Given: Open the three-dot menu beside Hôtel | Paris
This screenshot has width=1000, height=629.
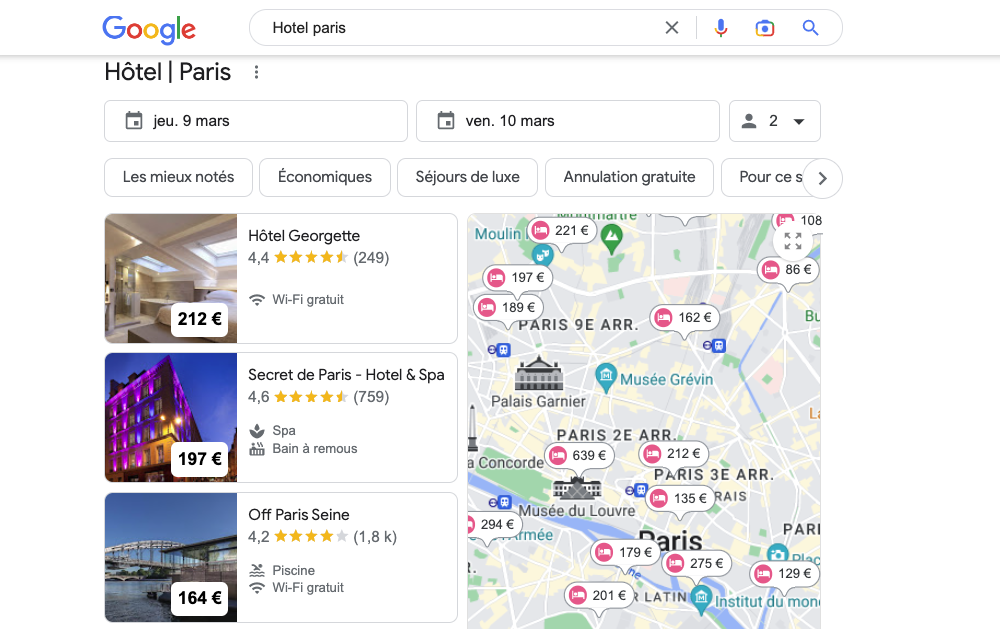Looking at the screenshot, I should [x=256, y=72].
